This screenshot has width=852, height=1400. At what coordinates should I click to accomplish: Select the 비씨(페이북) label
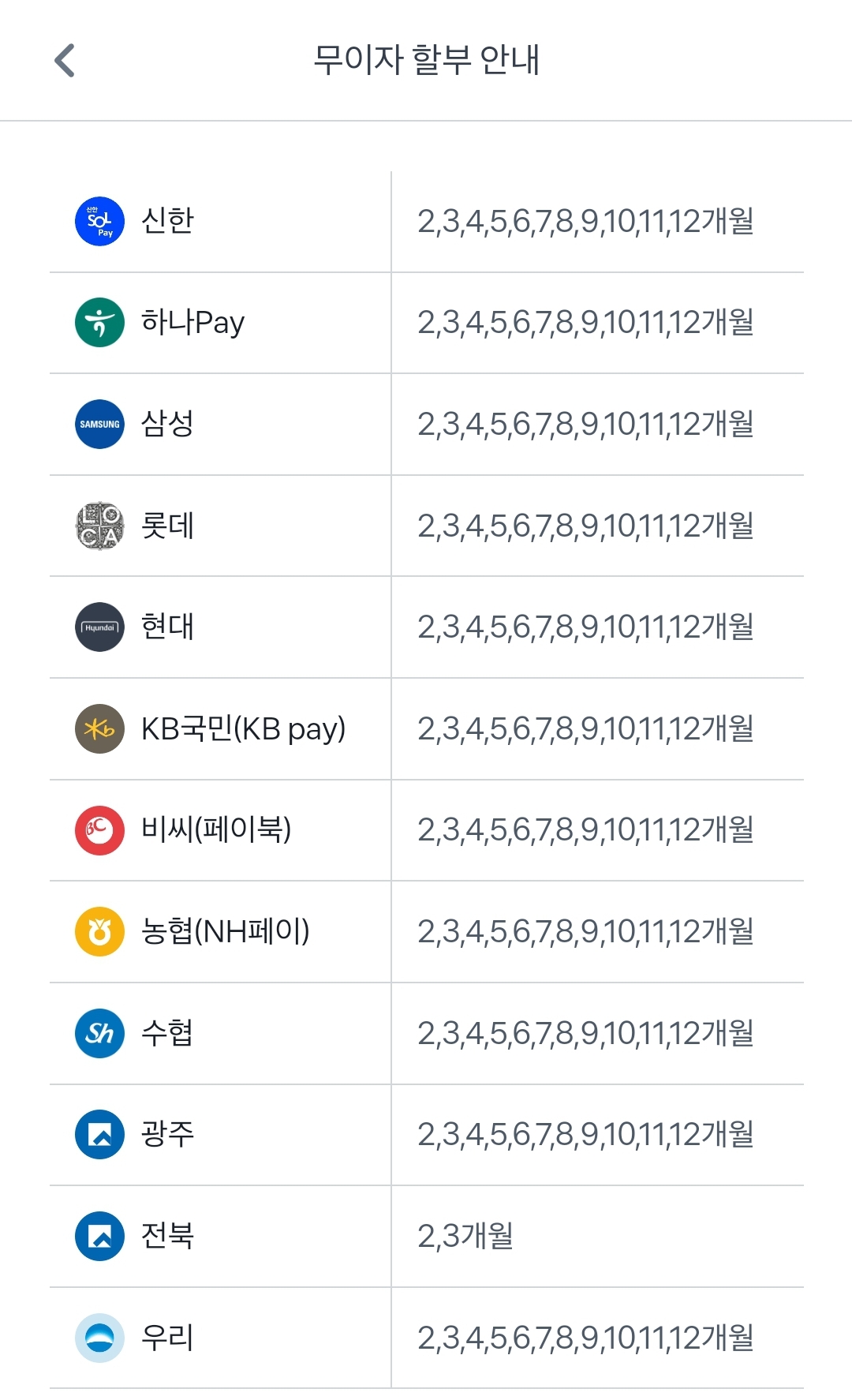(x=216, y=830)
